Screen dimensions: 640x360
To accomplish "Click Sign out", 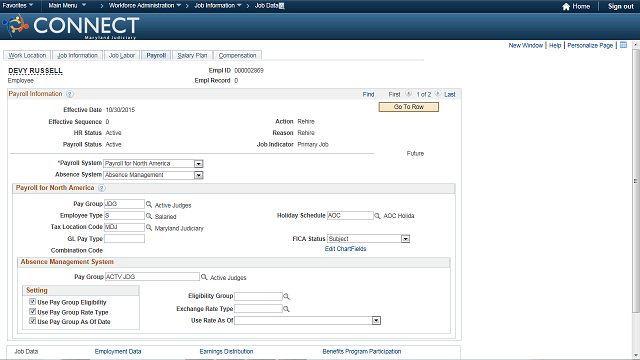I will (x=620, y=6).
